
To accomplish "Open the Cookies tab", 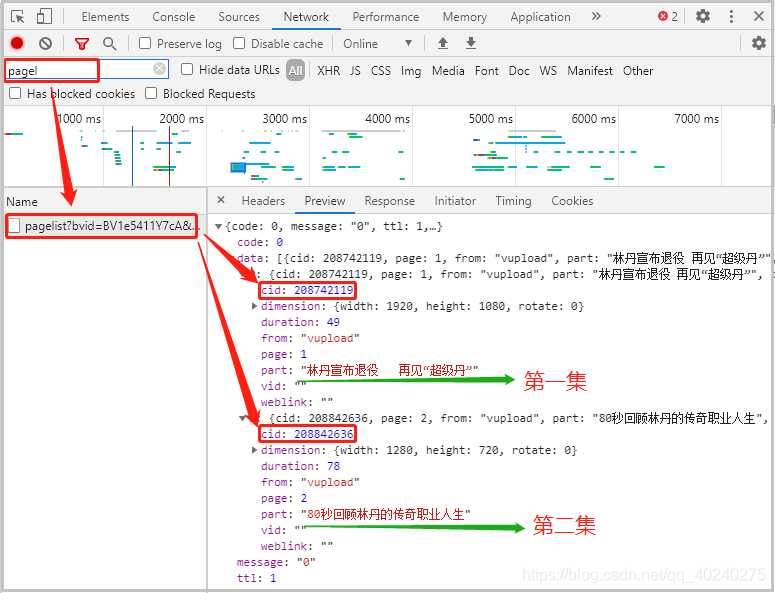I will point(572,201).
